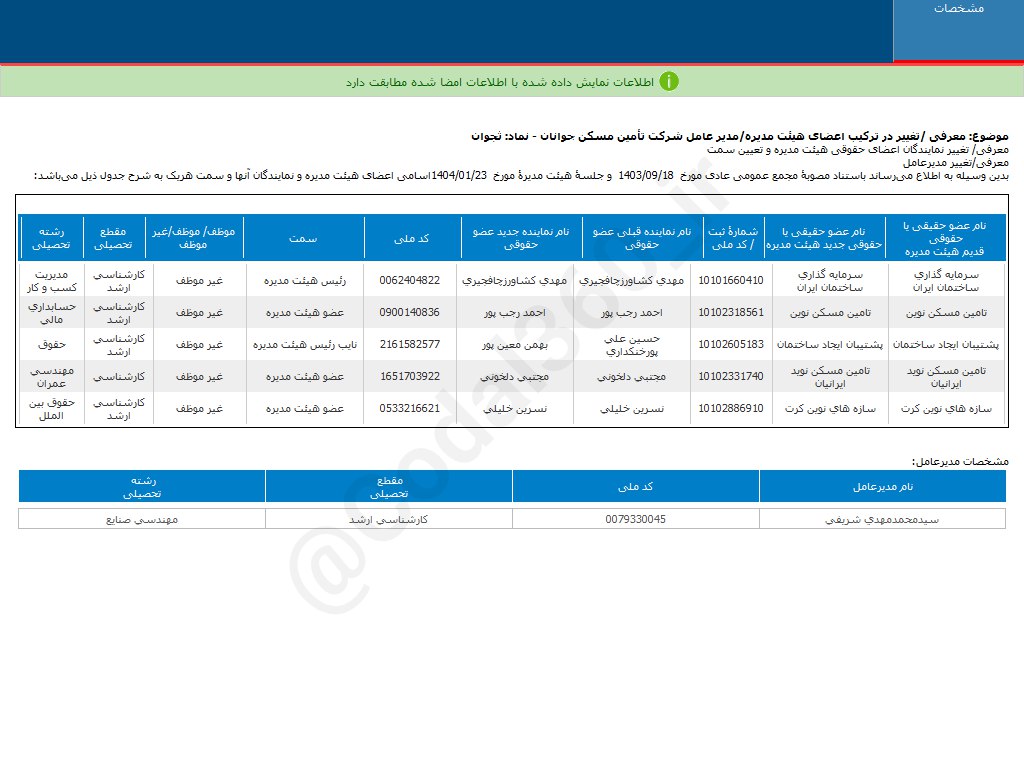1024x768 pixels.
Task: Click the 'مقطع تحصیلی' header in the CEO table
Action: pyautogui.click(x=389, y=487)
